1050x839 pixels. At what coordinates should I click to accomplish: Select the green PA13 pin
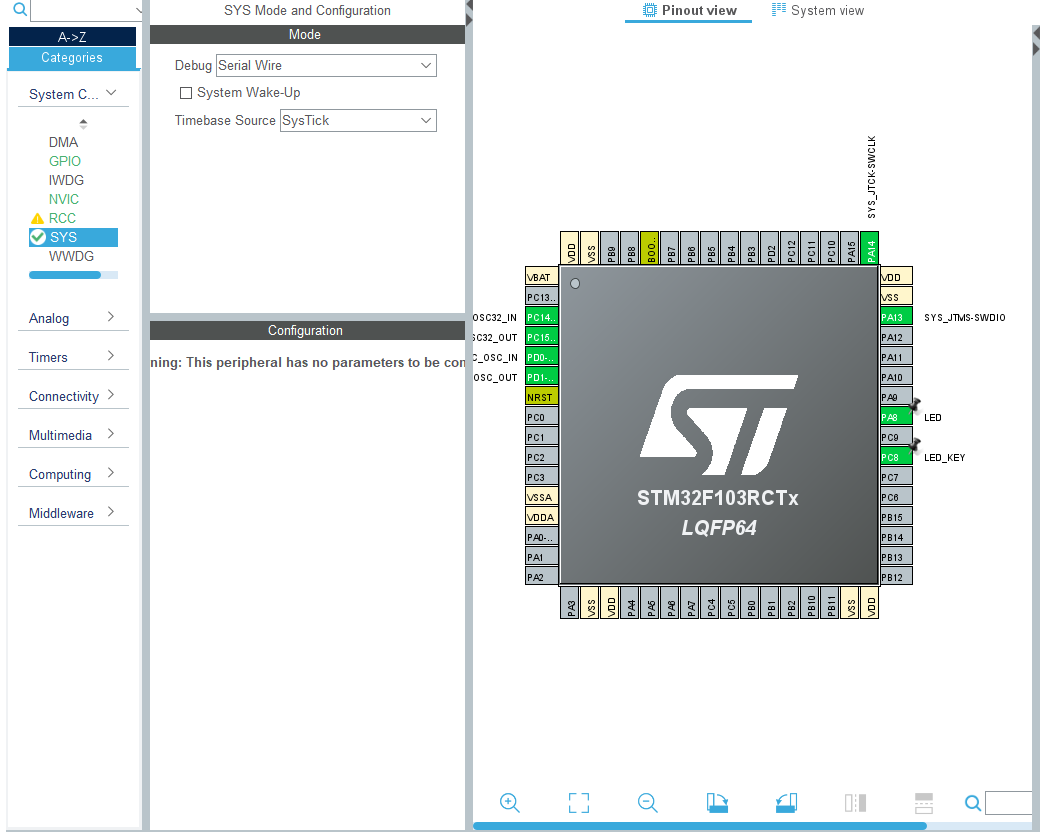click(x=896, y=317)
